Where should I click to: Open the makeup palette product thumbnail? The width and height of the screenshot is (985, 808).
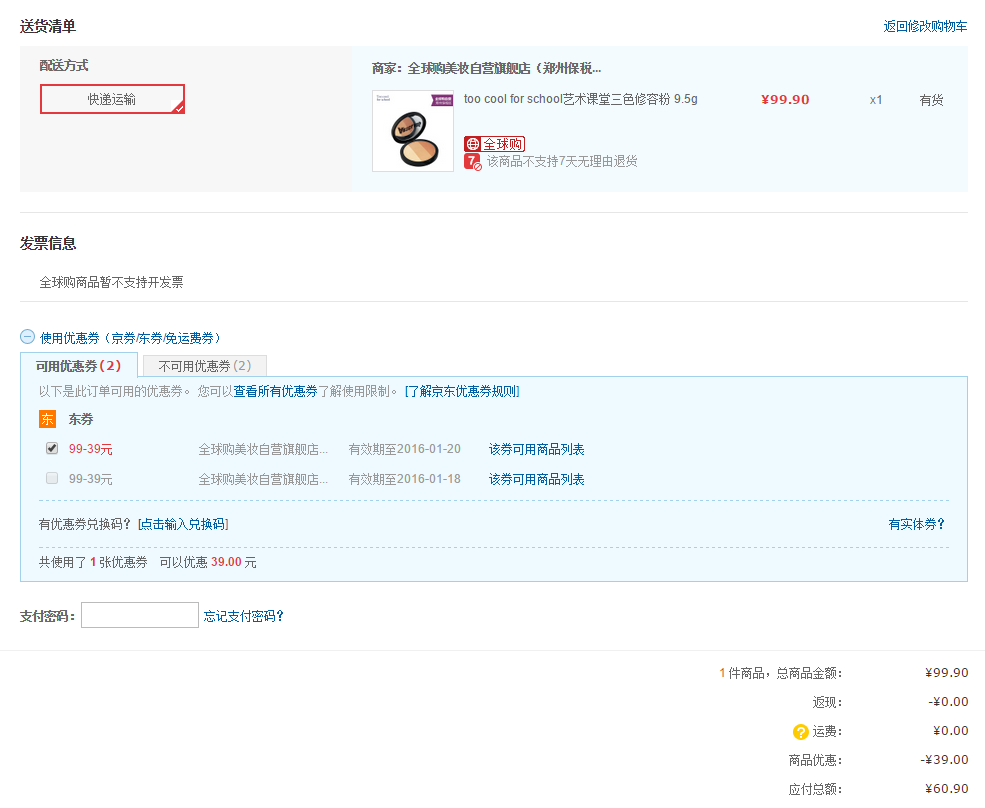[413, 131]
